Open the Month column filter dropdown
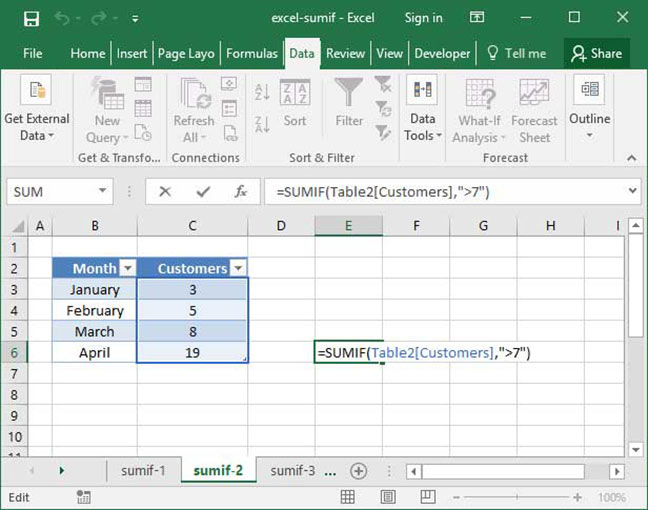The width and height of the screenshot is (648, 510). pyautogui.click(x=127, y=268)
